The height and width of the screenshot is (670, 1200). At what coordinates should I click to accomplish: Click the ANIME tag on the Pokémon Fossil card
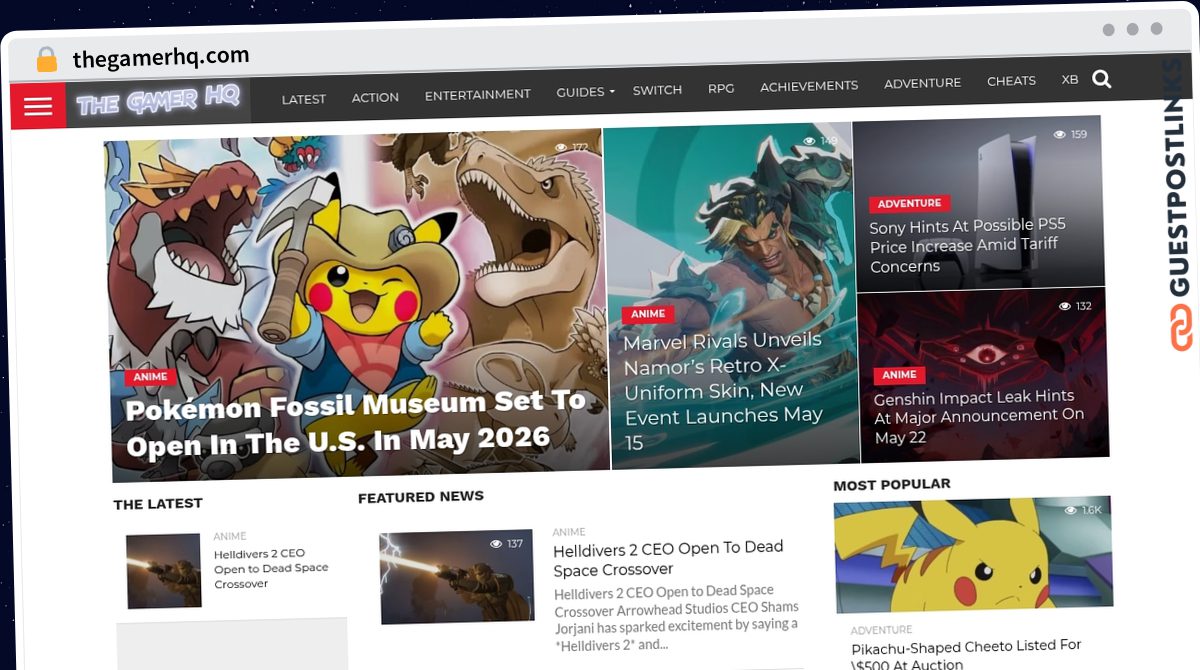(150, 377)
